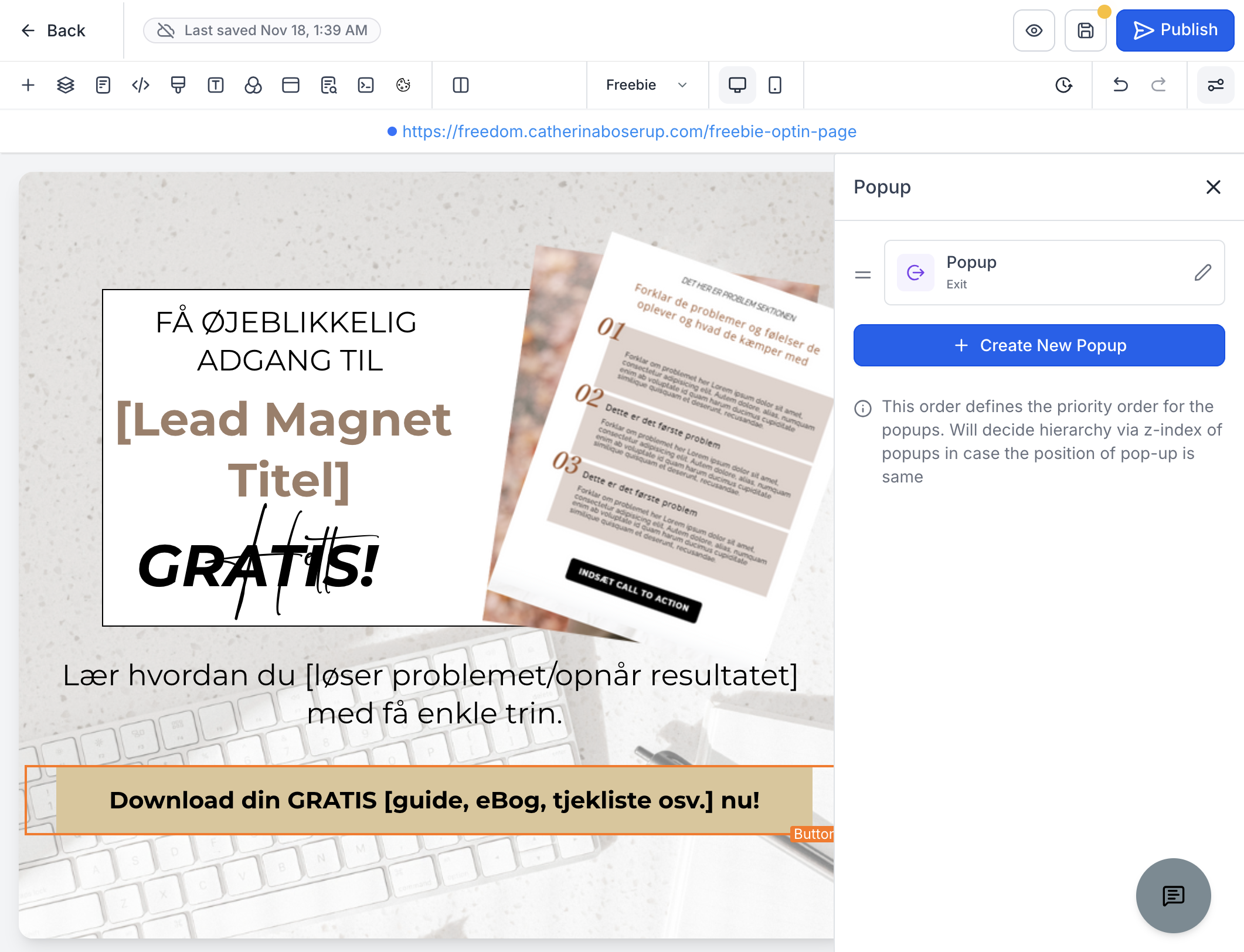The height and width of the screenshot is (952, 1244).
Task: Redo the last action
Action: tap(1158, 85)
